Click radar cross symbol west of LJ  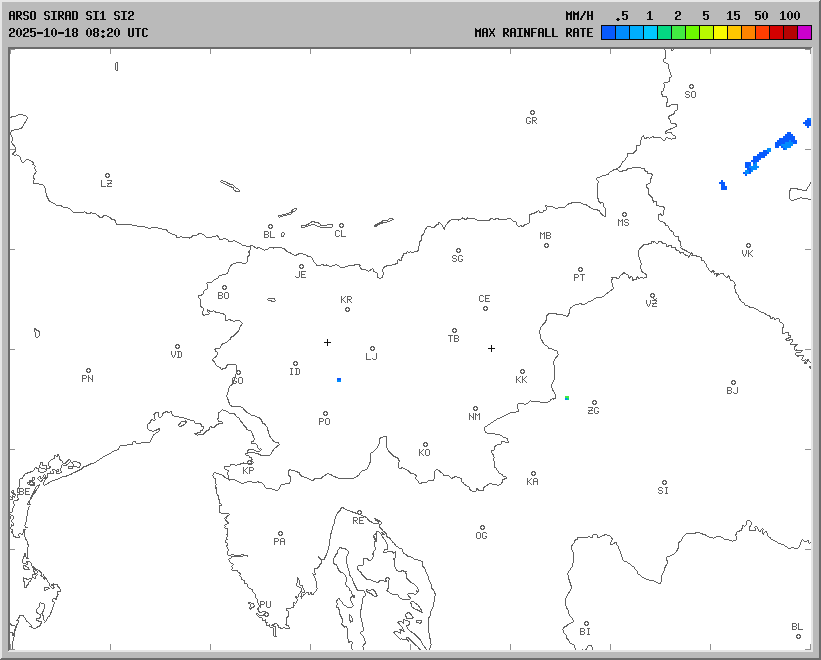(327, 342)
